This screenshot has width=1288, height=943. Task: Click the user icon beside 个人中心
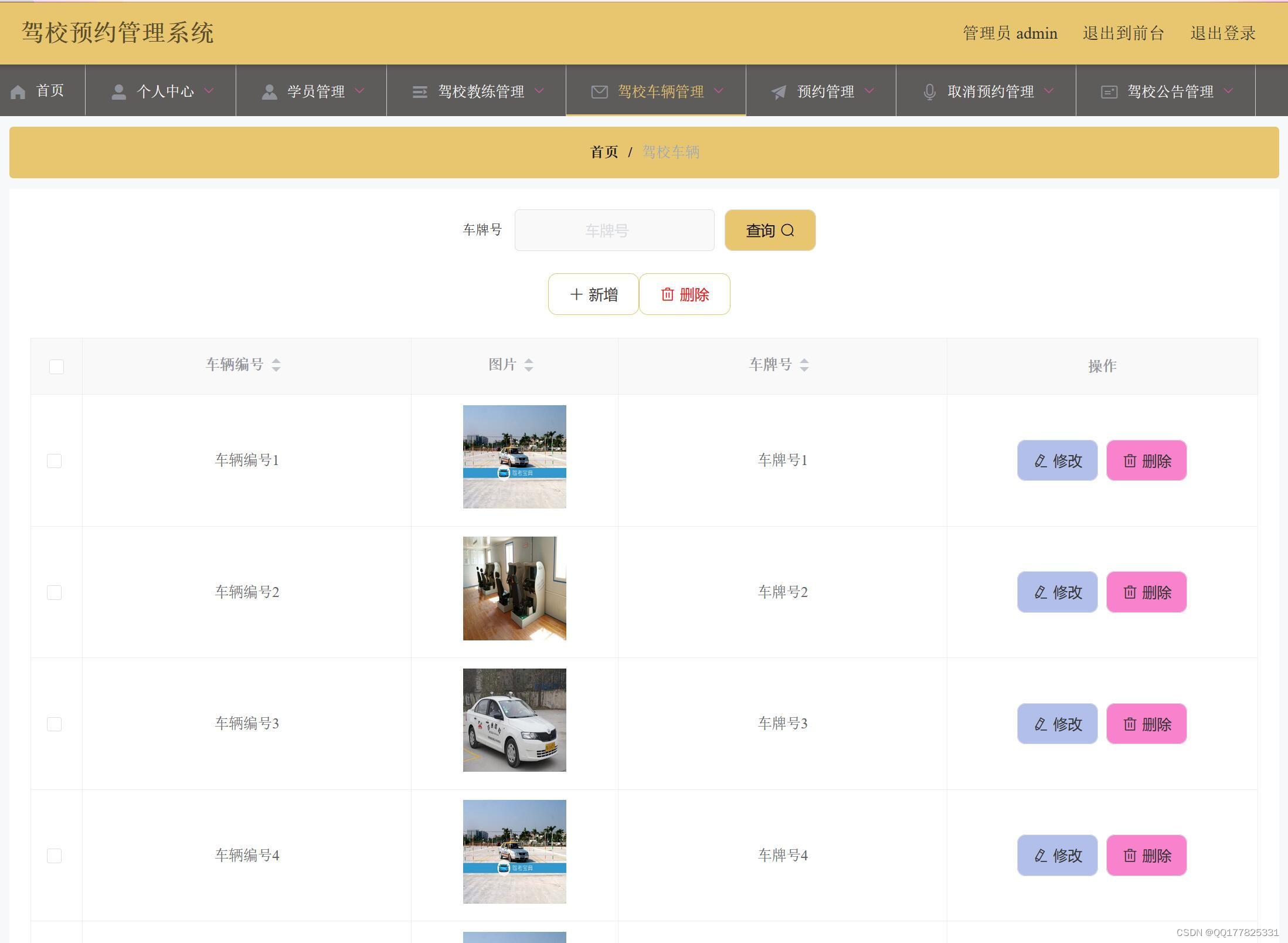[119, 92]
